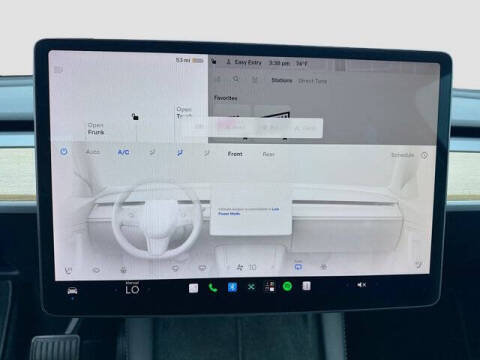Viewport: 480px width, 360px height.
Task: Open the Toybox app icon
Action: tap(270, 286)
